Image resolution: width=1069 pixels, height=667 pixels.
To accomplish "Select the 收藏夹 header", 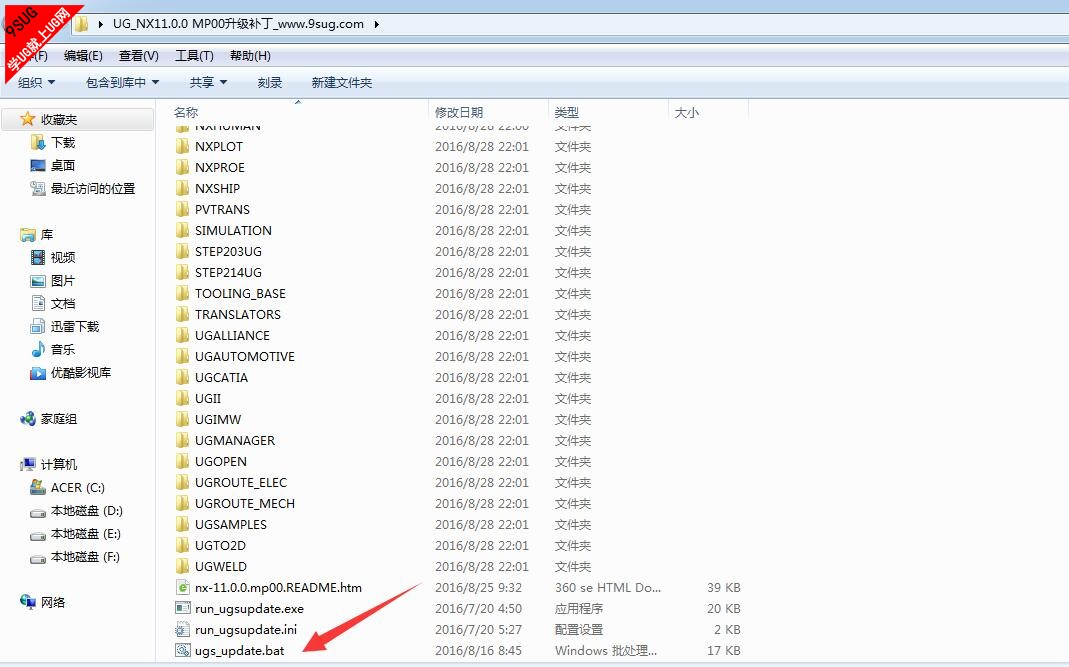I will (77, 119).
